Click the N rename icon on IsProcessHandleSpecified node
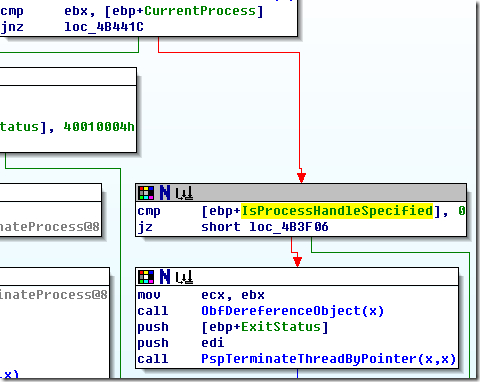480x382 pixels. click(165, 193)
